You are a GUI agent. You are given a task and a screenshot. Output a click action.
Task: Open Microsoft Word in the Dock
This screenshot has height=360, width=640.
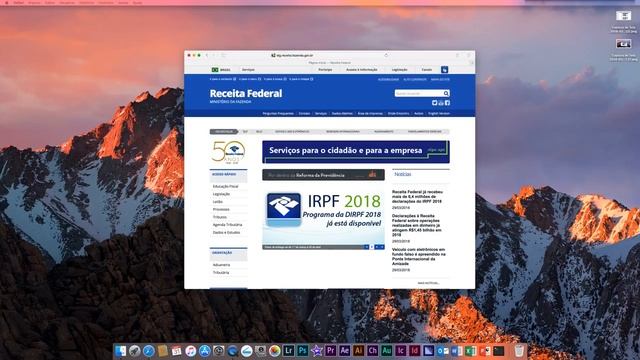456,351
